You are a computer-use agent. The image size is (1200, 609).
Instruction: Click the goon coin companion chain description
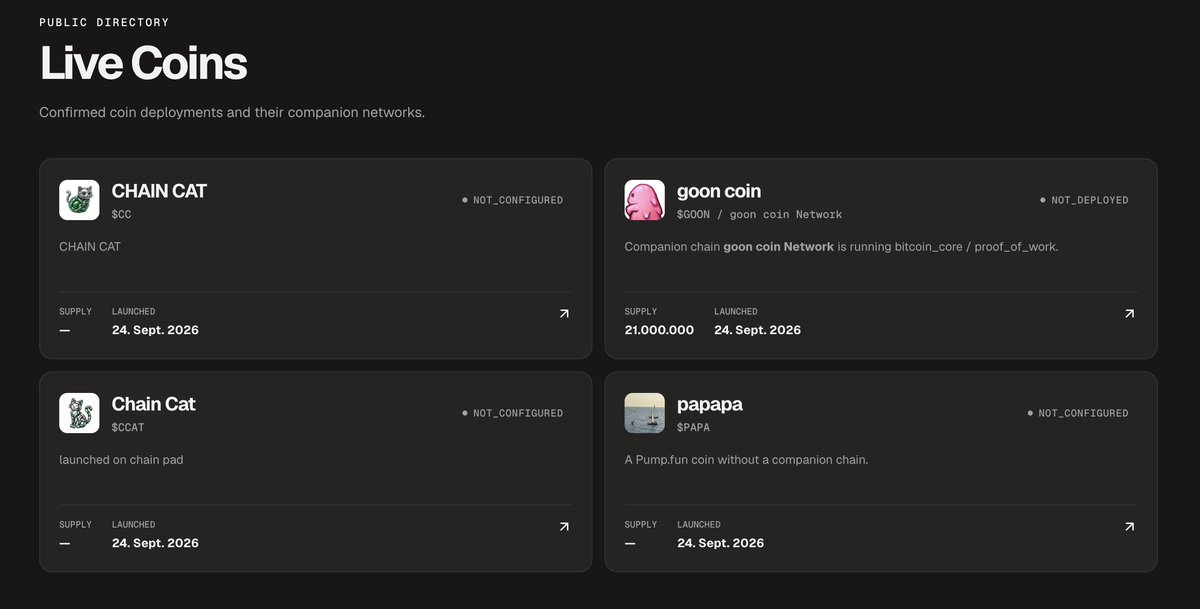pos(841,246)
